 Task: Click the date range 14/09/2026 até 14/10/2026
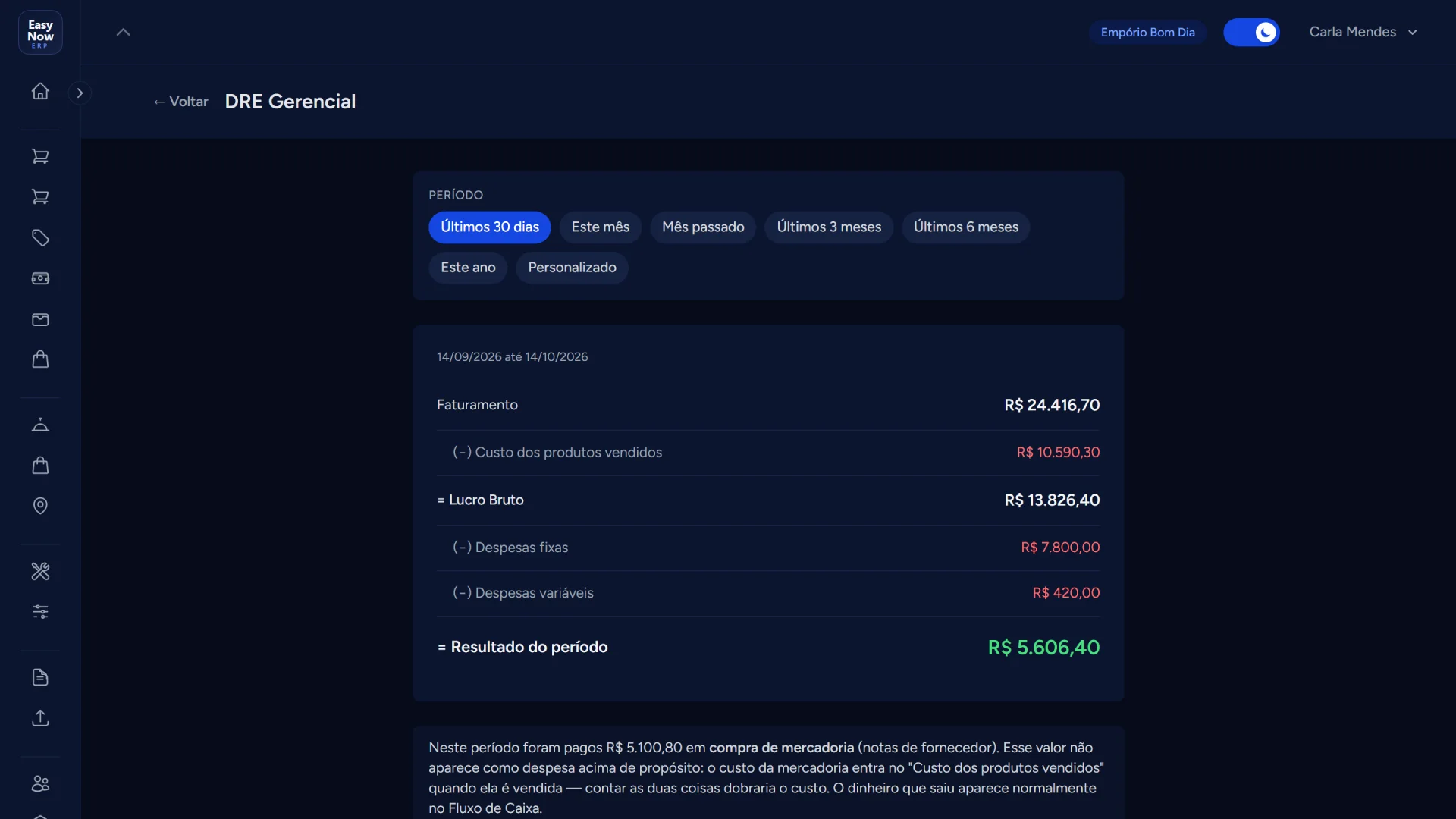(x=512, y=357)
